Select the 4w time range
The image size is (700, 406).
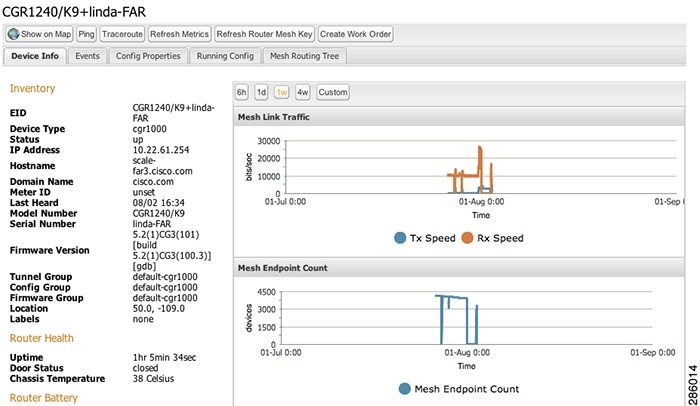coord(302,92)
